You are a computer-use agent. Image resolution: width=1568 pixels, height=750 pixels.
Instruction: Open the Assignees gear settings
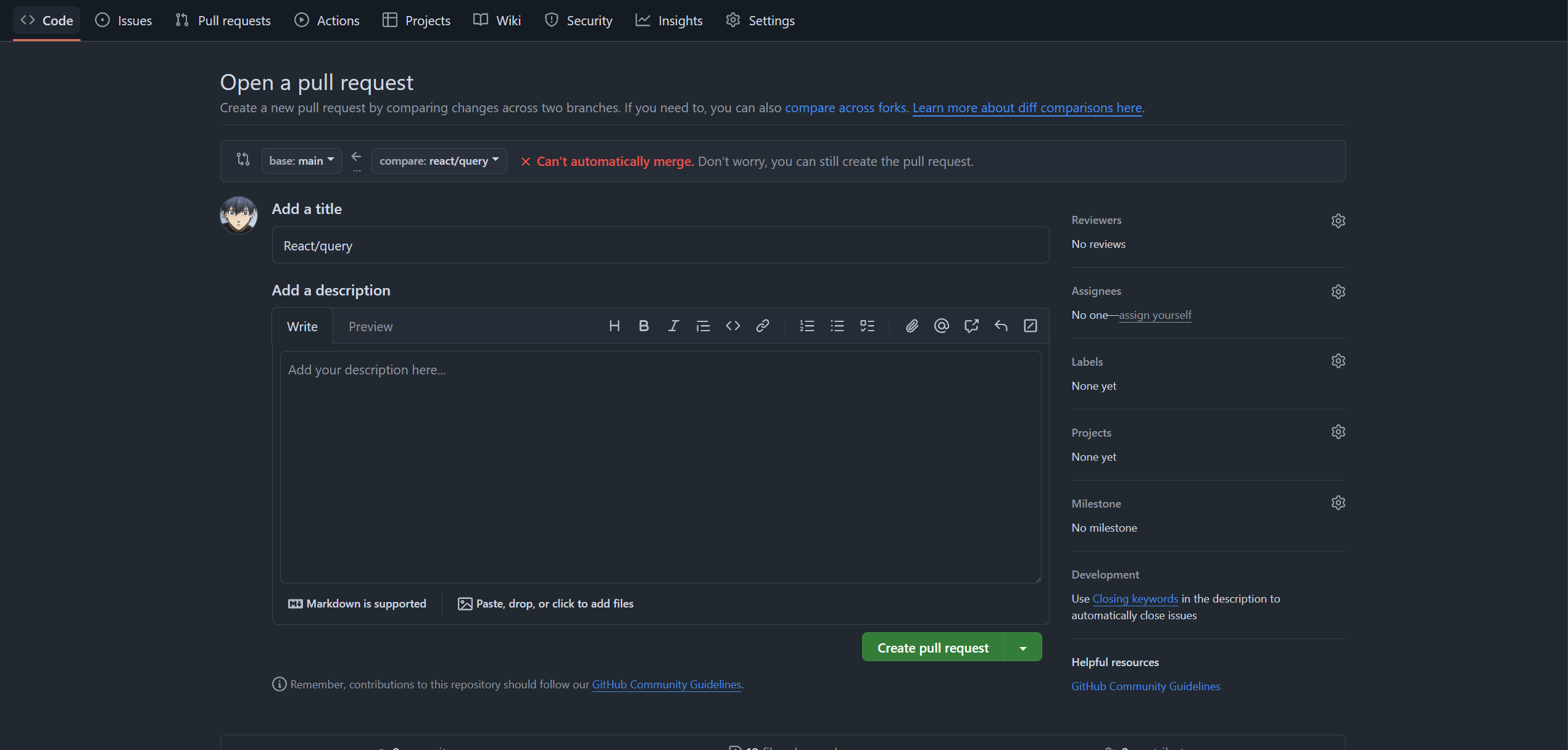point(1338,292)
